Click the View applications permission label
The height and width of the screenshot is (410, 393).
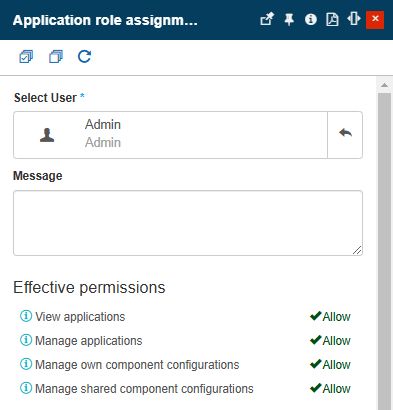pos(80,317)
